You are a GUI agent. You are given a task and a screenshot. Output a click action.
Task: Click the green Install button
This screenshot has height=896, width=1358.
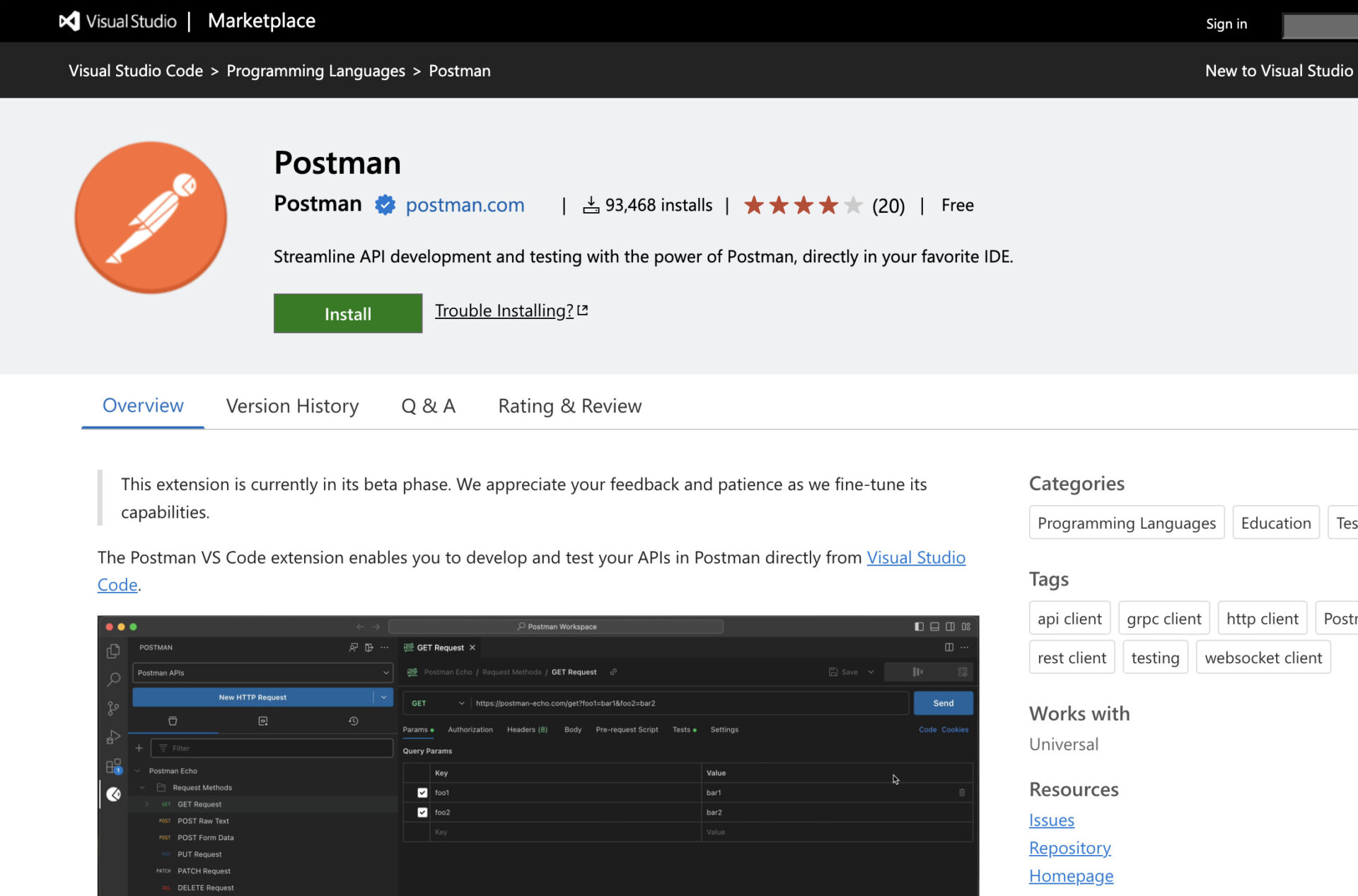pyautogui.click(x=348, y=313)
